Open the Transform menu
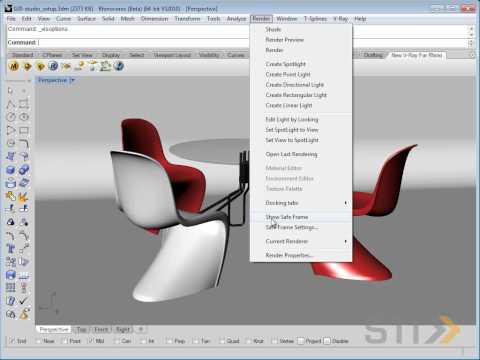 coord(187,19)
